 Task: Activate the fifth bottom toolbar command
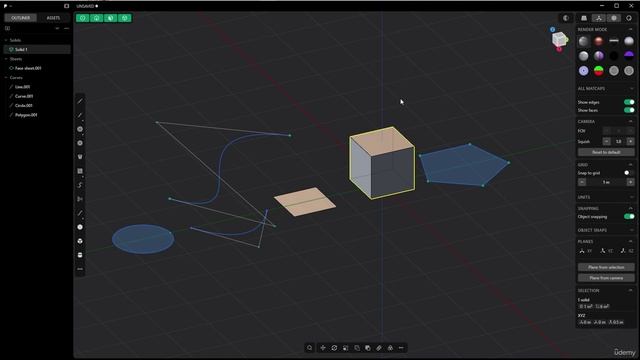pyautogui.click(x=357, y=348)
